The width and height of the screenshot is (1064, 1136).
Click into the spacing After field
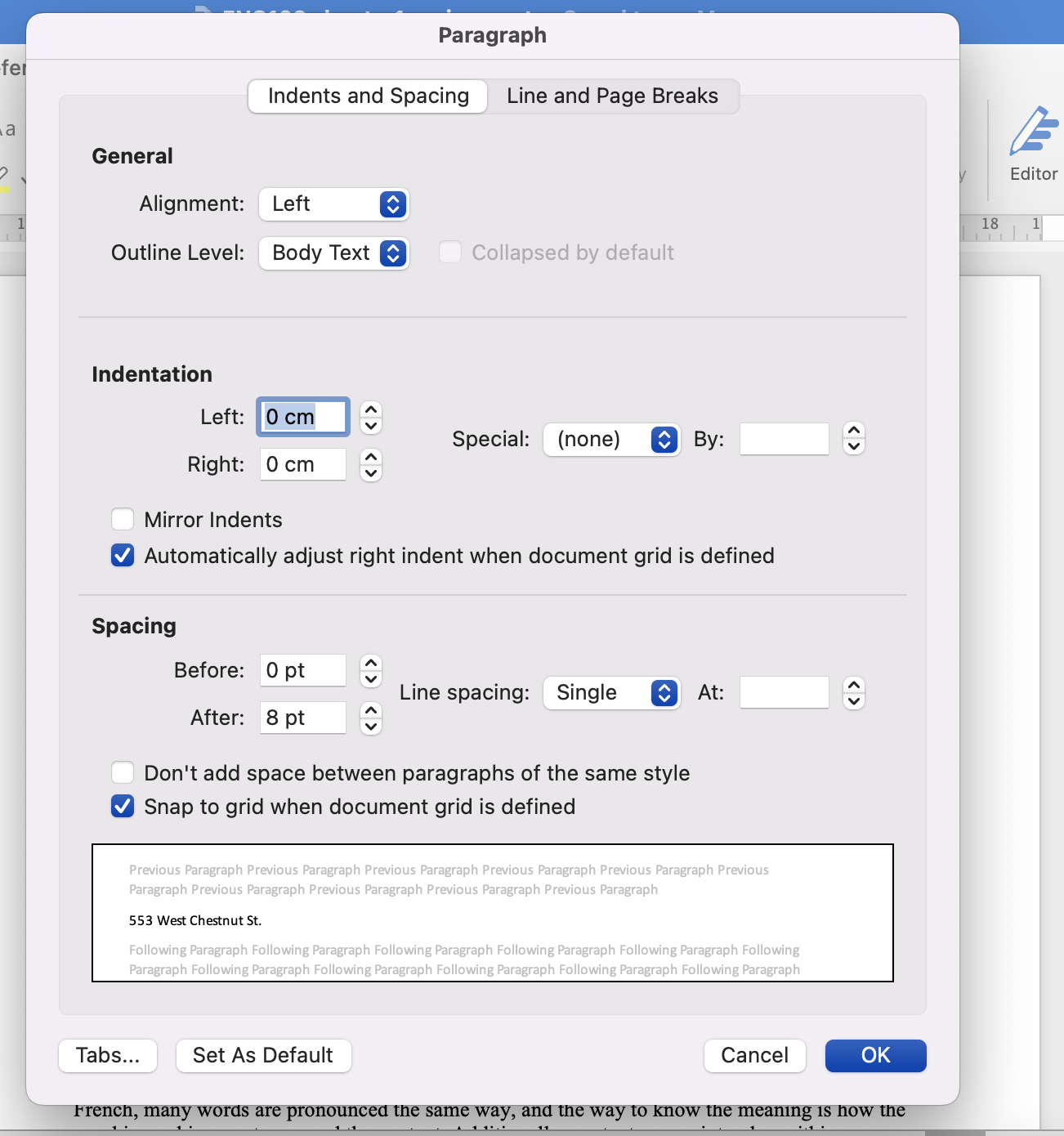(302, 718)
